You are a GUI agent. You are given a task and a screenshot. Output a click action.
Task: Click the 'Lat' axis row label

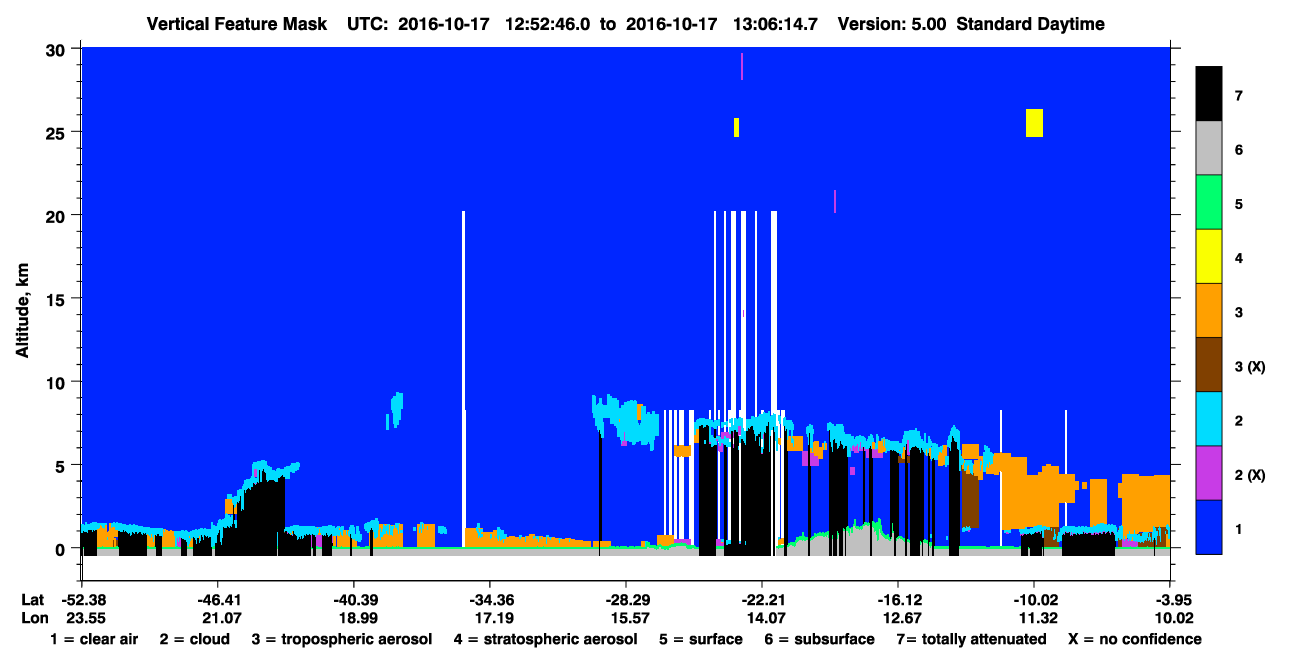[x=32, y=600]
